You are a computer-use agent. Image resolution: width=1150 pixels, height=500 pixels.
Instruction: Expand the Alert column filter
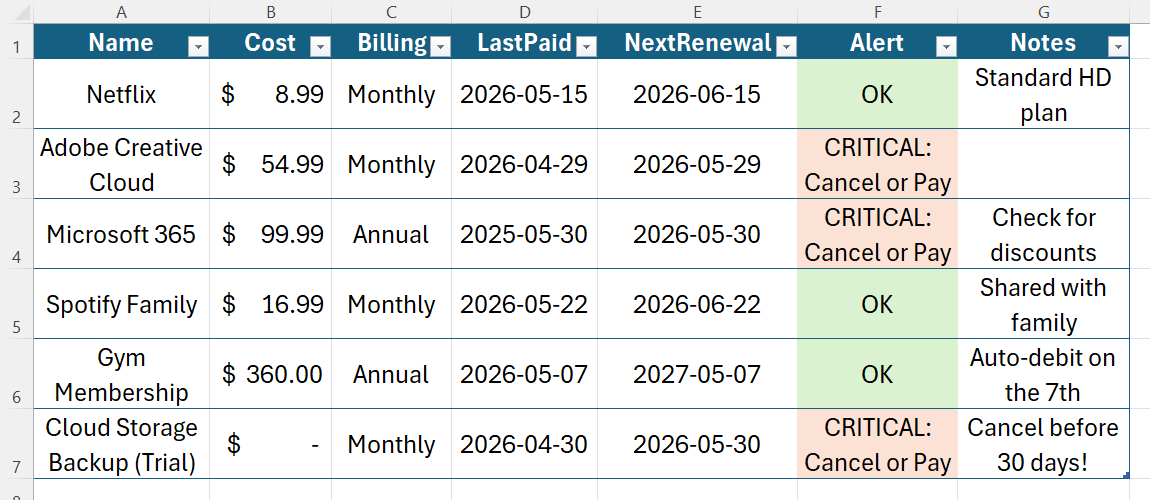pos(947,47)
